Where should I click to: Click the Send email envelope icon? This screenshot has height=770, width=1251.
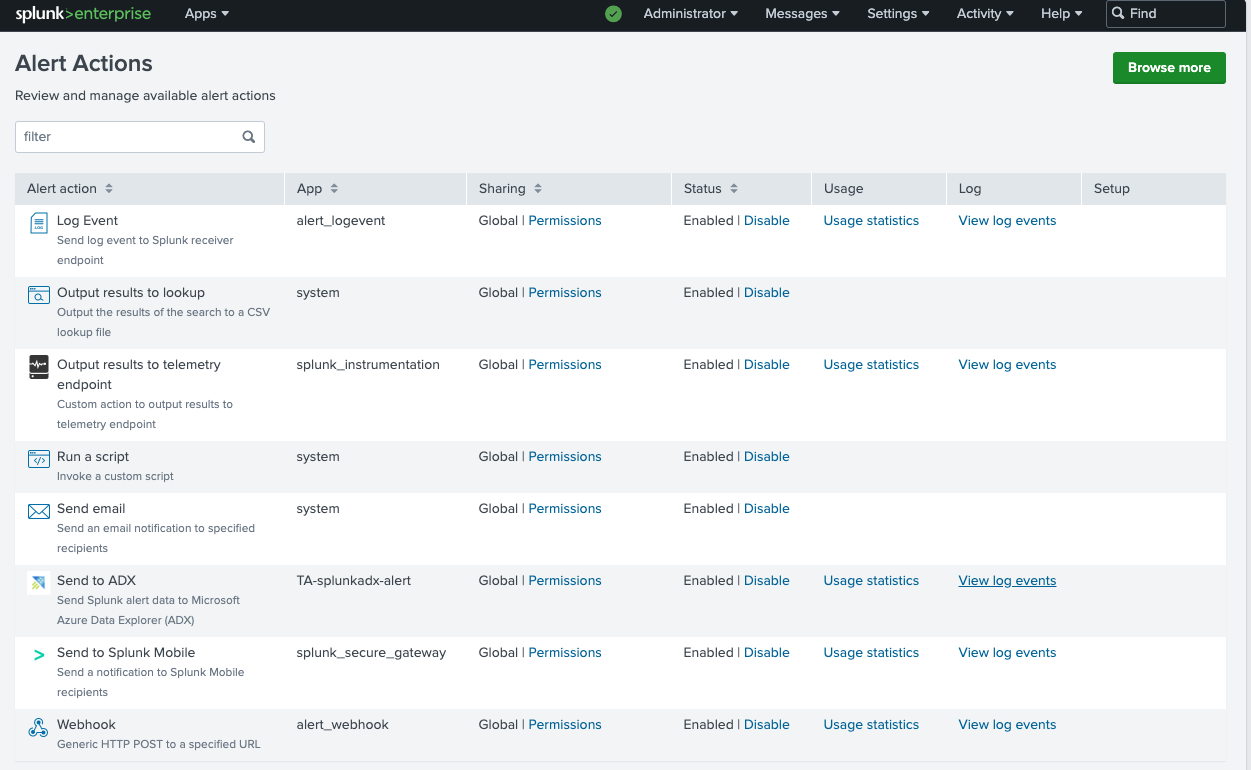(x=38, y=511)
